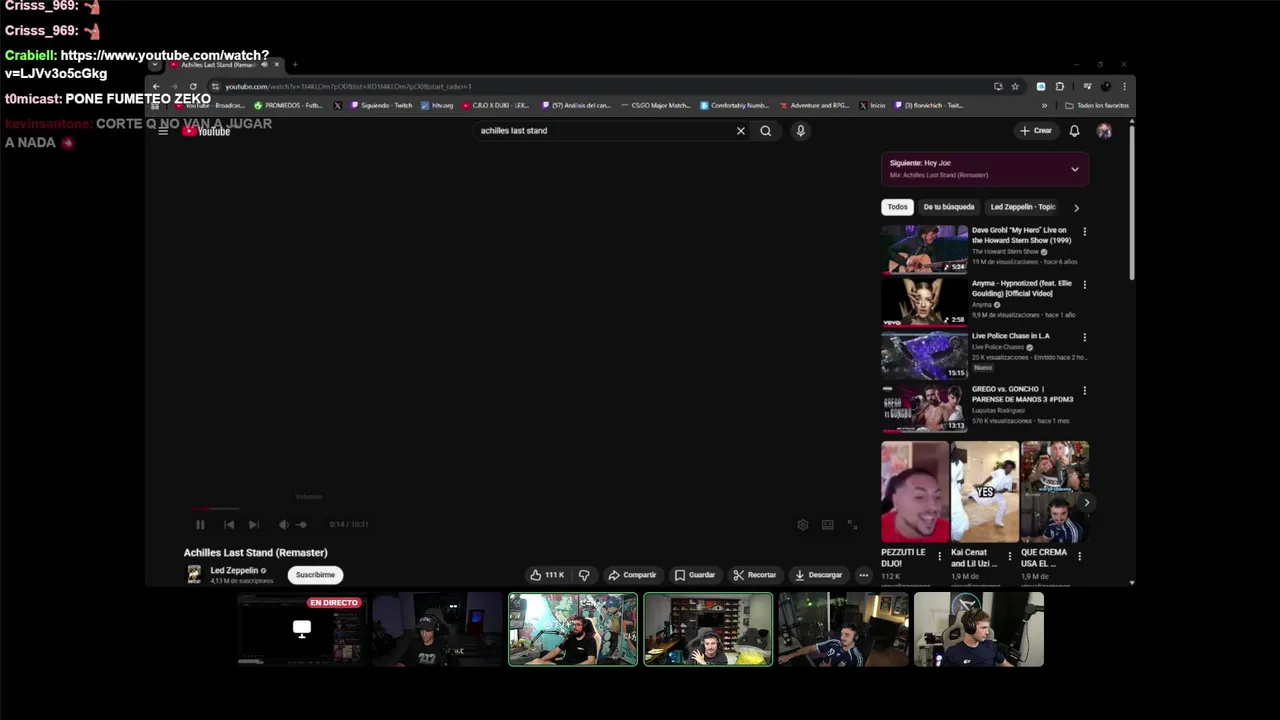The width and height of the screenshot is (1280, 720).
Task: Adjust the volume slider in player
Action: 302,524
